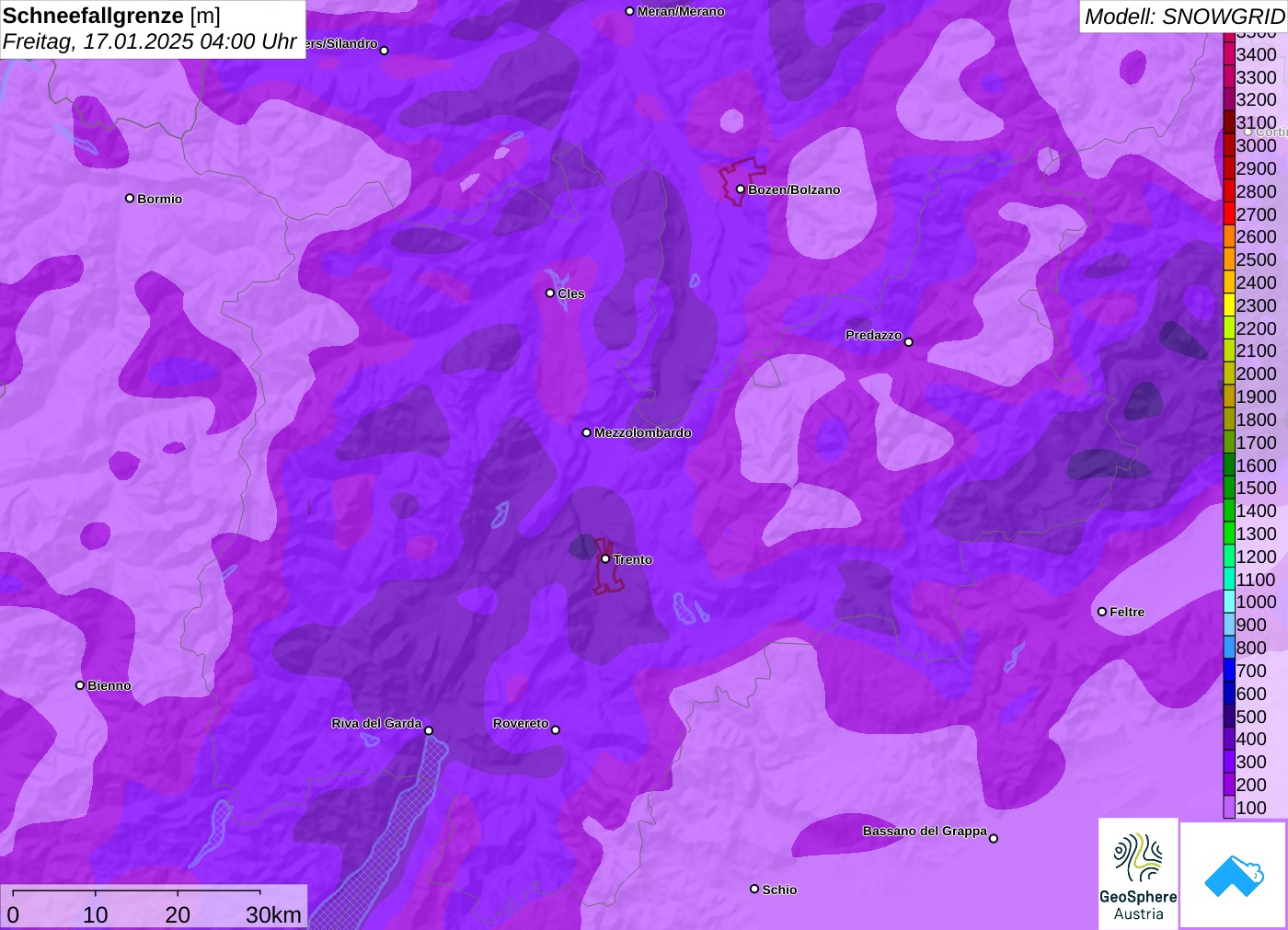Open the GeoSphere Austria logo
1288x930 pixels.
(x=1138, y=873)
